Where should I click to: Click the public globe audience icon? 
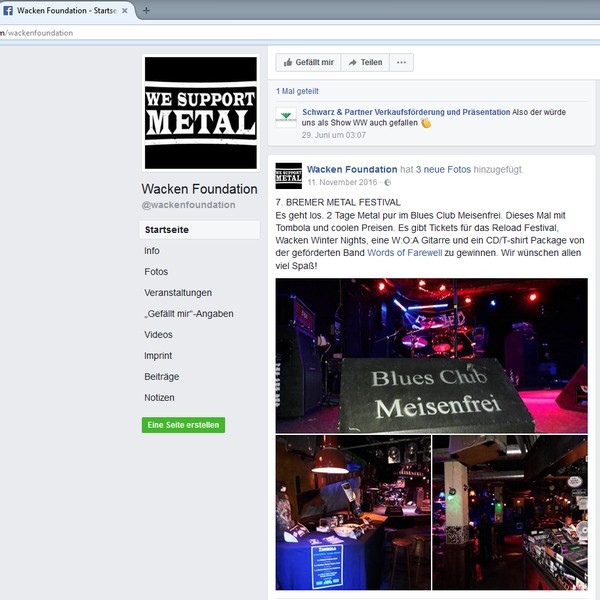click(388, 183)
